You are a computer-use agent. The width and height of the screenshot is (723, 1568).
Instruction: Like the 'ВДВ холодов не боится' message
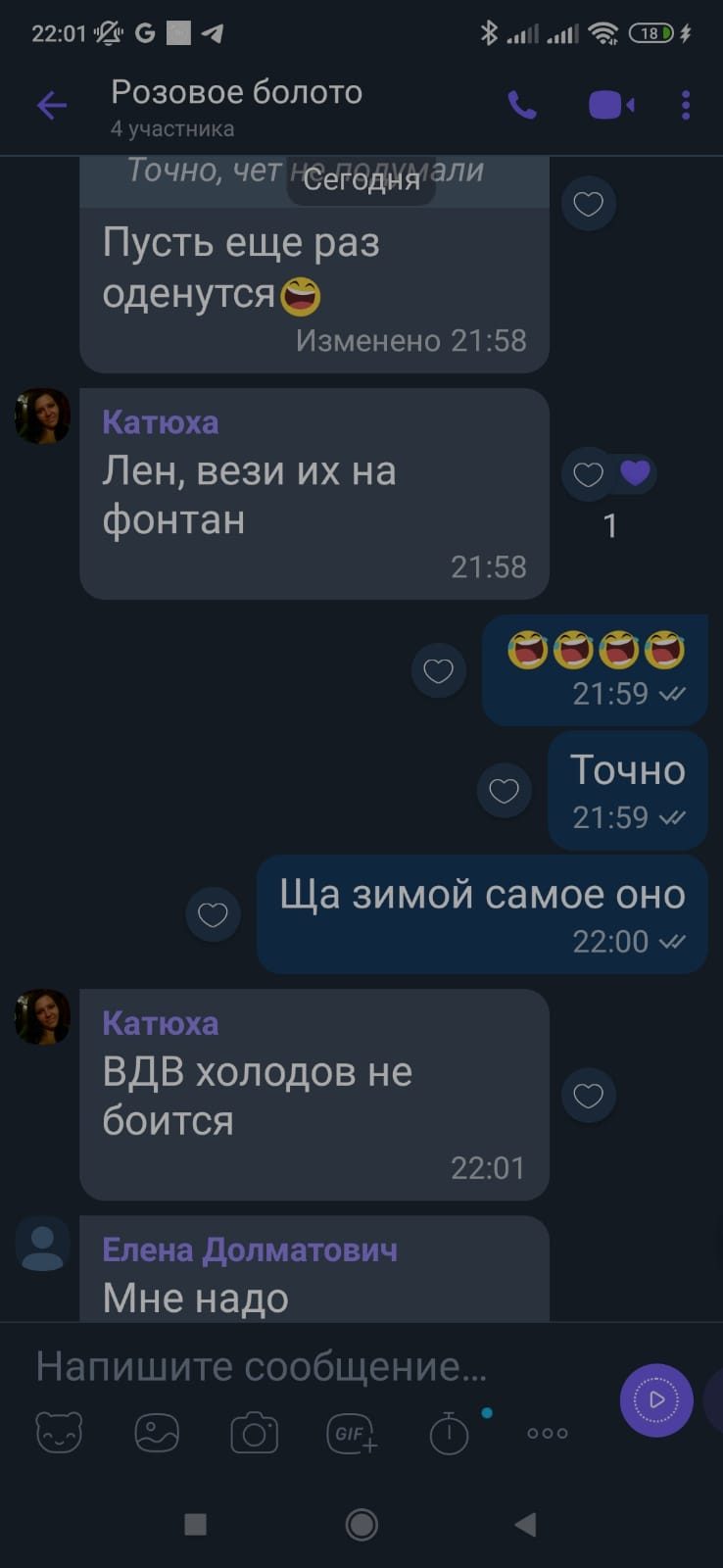point(588,1095)
